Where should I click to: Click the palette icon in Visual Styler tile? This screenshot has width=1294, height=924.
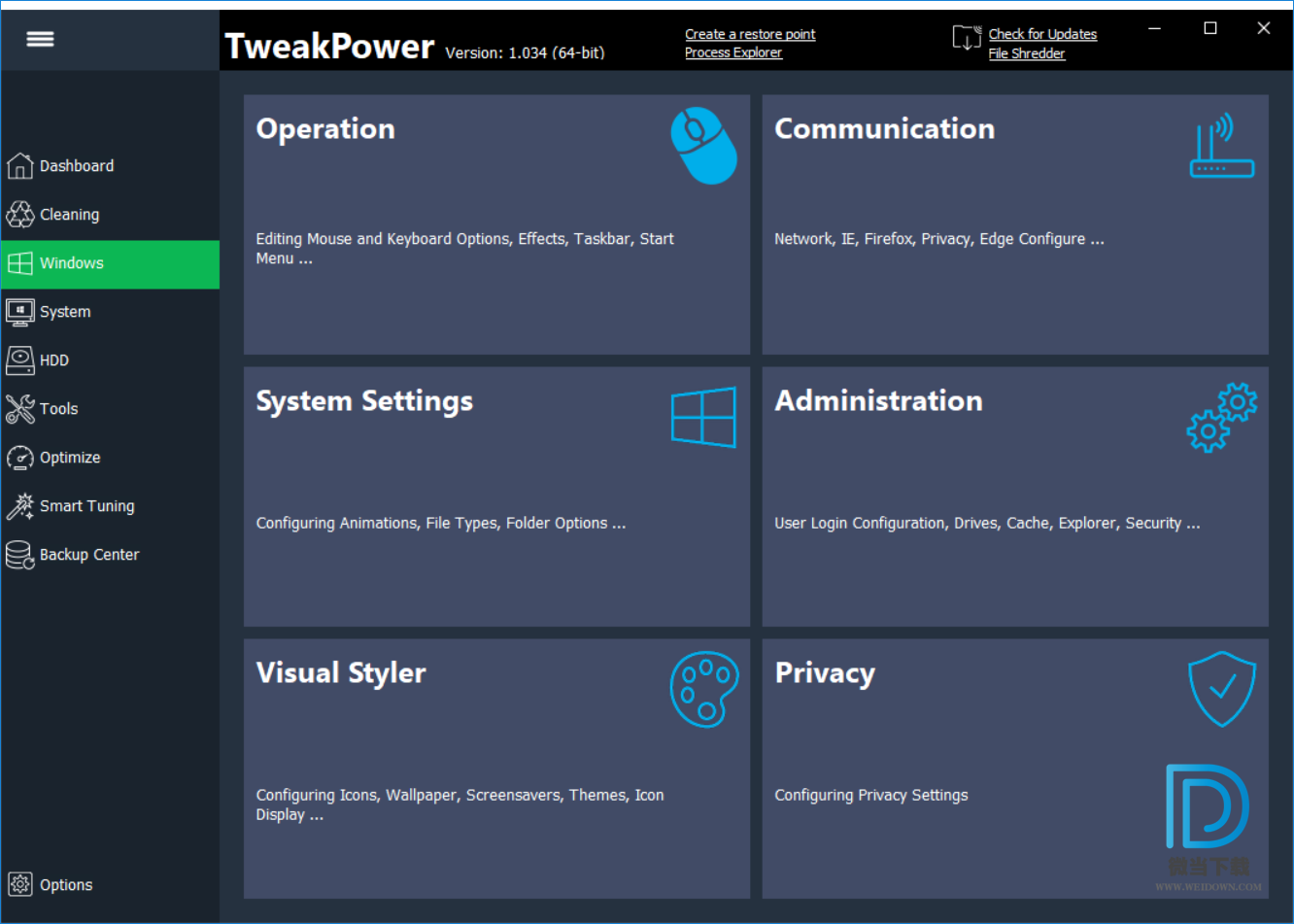point(704,690)
